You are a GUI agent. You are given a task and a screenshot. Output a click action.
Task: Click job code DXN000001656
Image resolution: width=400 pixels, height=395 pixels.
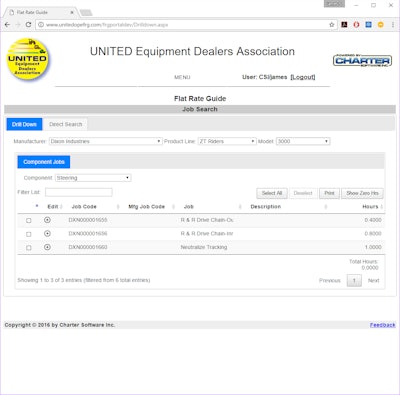pyautogui.click(x=88, y=234)
